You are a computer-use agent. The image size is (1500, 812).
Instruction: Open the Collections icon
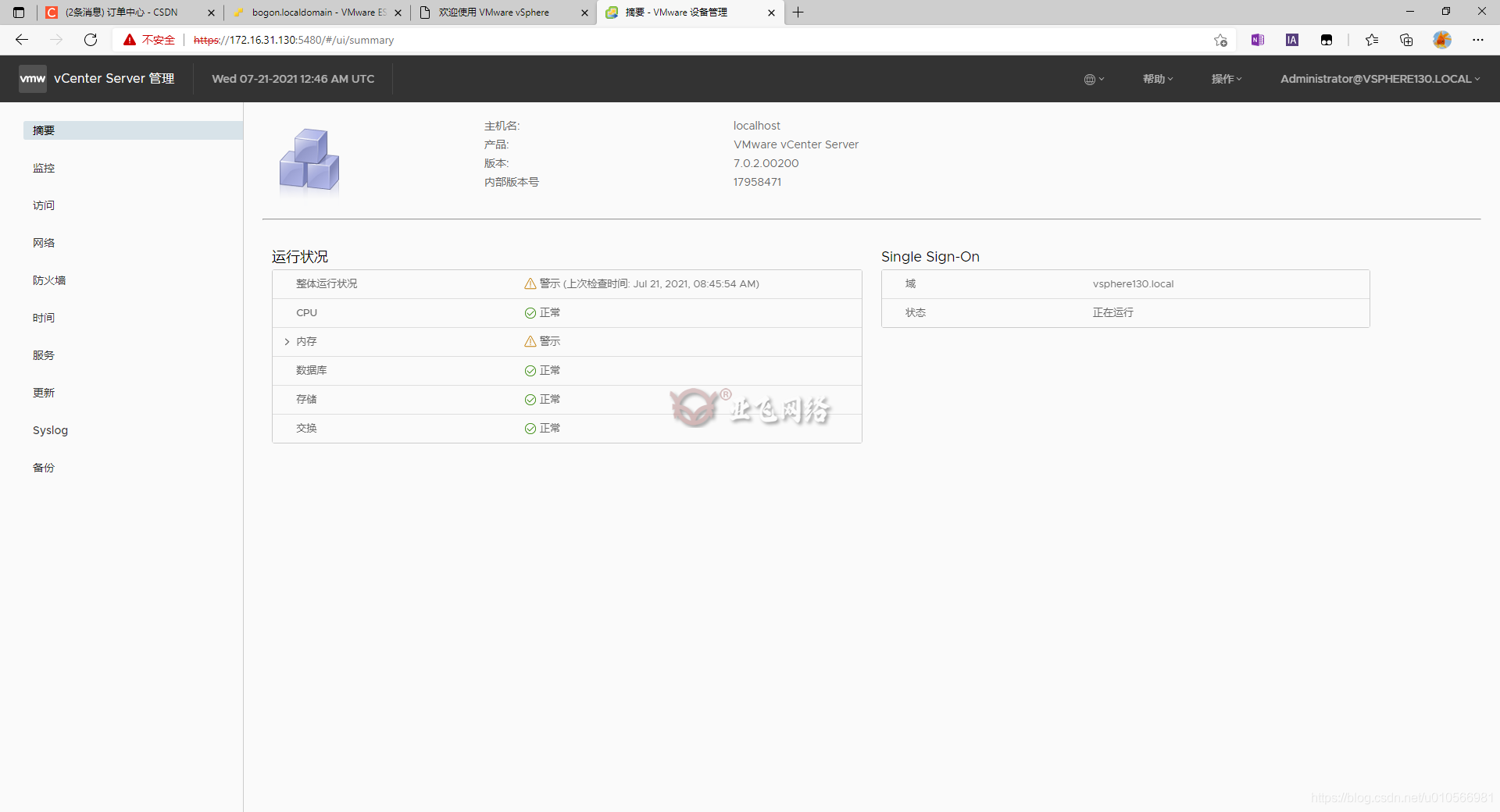[x=1406, y=40]
